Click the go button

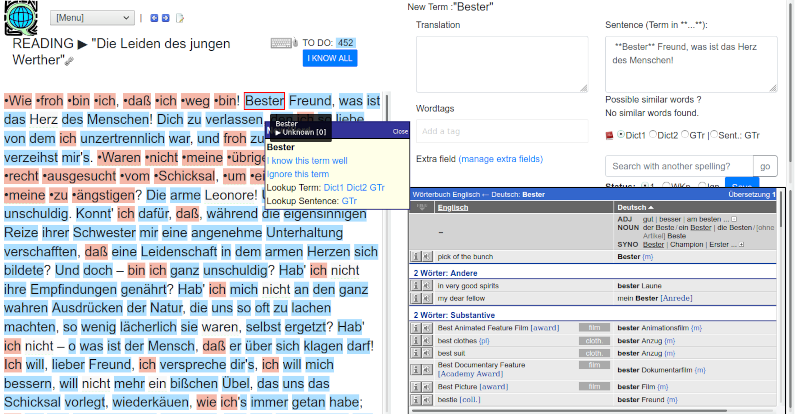[x=765, y=166]
